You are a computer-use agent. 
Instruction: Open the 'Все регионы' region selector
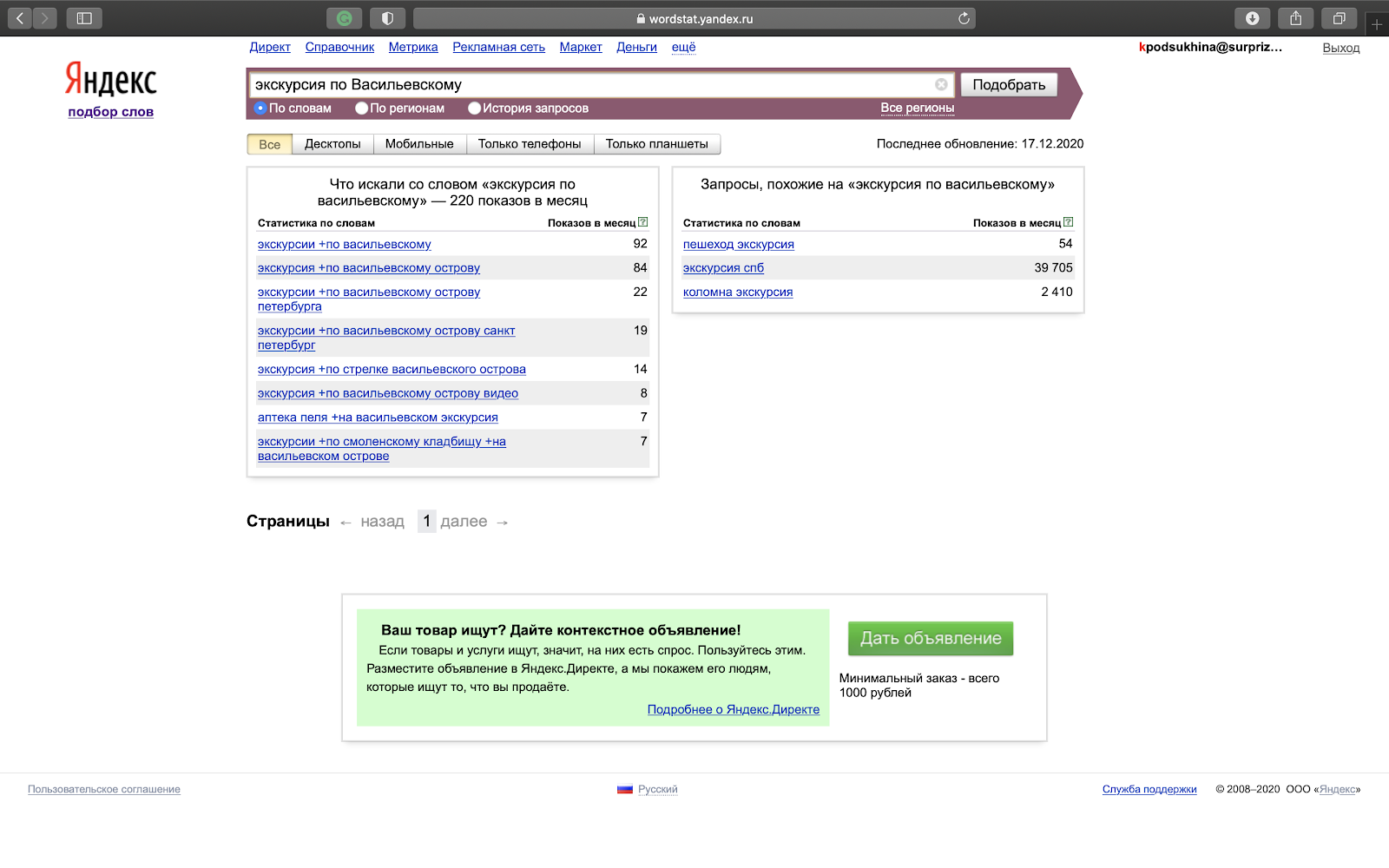click(x=917, y=108)
